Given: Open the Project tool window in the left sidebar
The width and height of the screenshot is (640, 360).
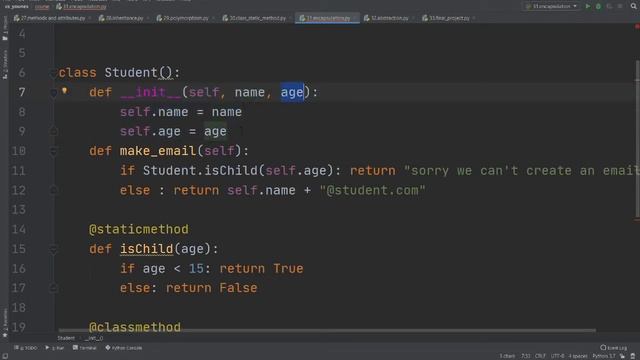Looking at the screenshot, I should tap(5, 29).
